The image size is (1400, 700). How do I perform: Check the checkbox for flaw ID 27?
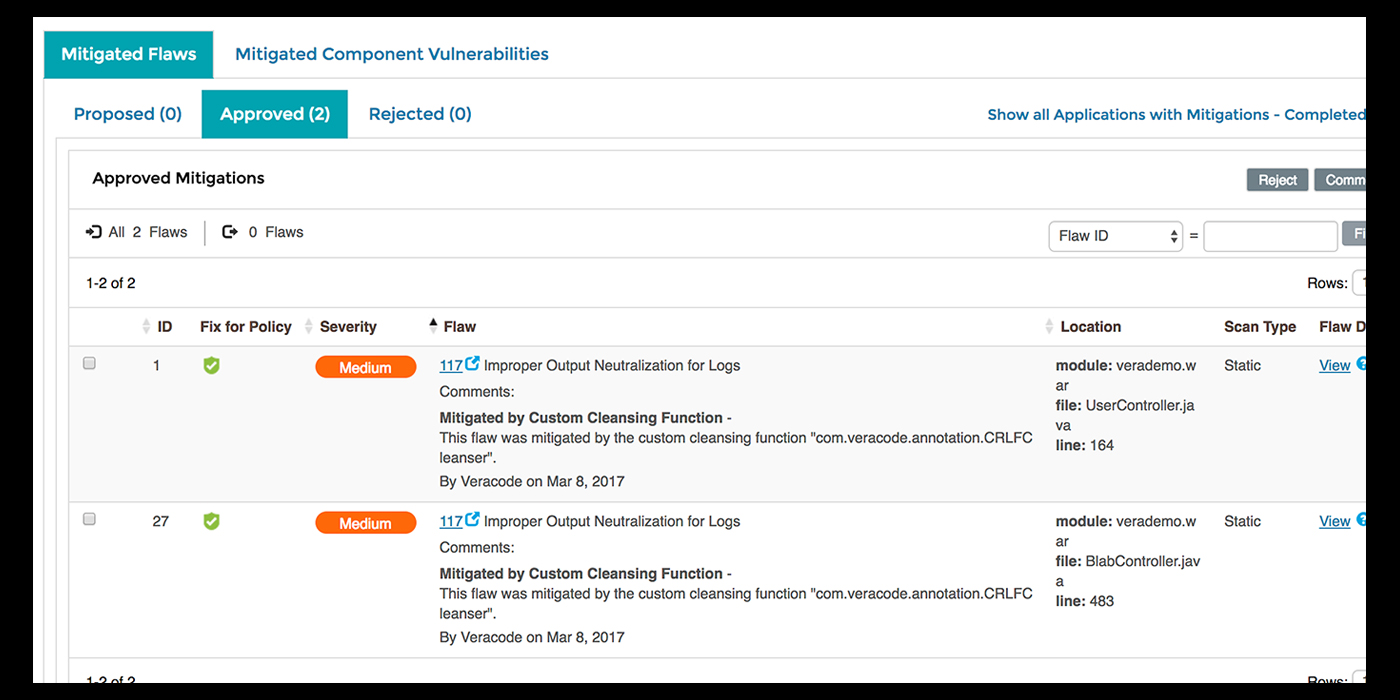[89, 518]
